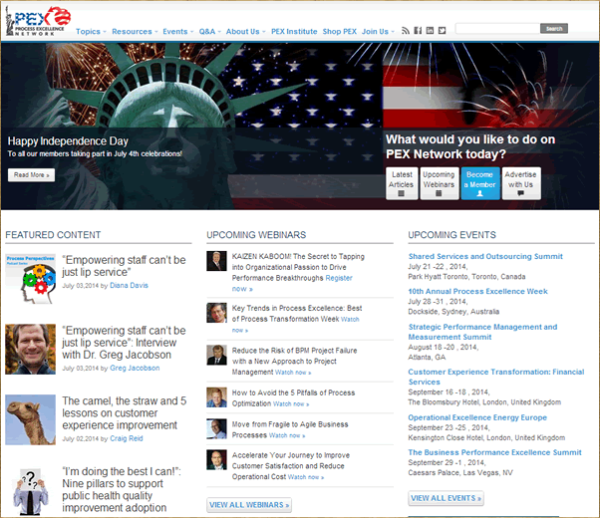Image resolution: width=600 pixels, height=518 pixels.
Task: Open Customer Experience Transformation: Financial Services event
Action: [496, 377]
